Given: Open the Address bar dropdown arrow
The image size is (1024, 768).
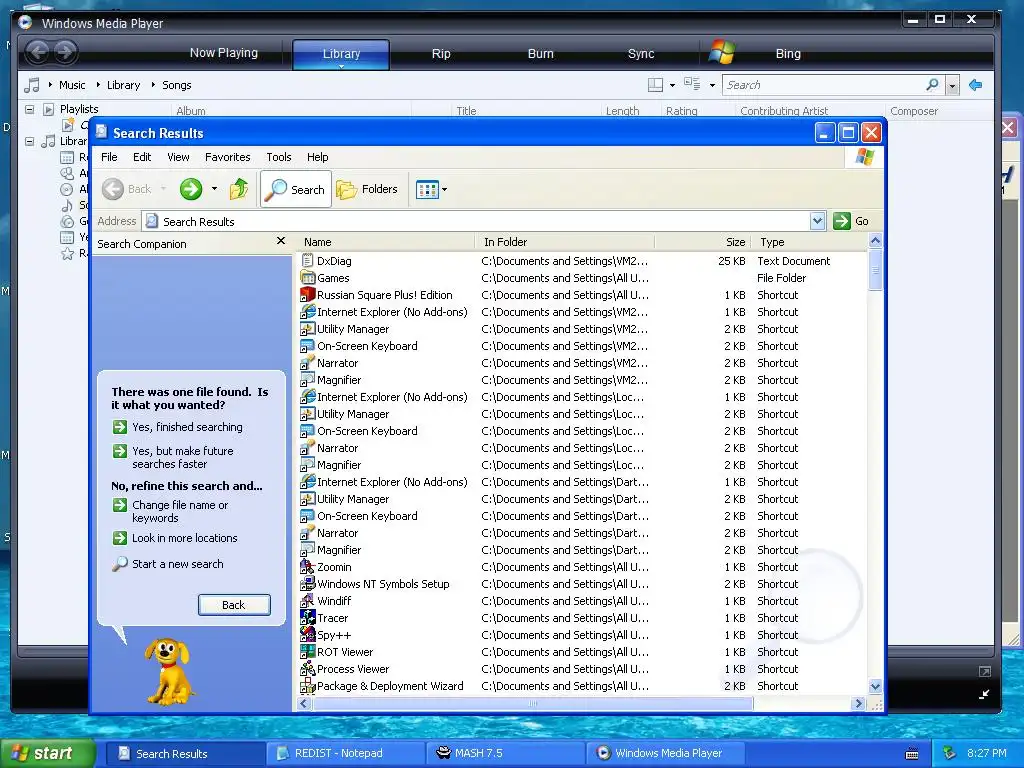Looking at the screenshot, I should point(817,221).
